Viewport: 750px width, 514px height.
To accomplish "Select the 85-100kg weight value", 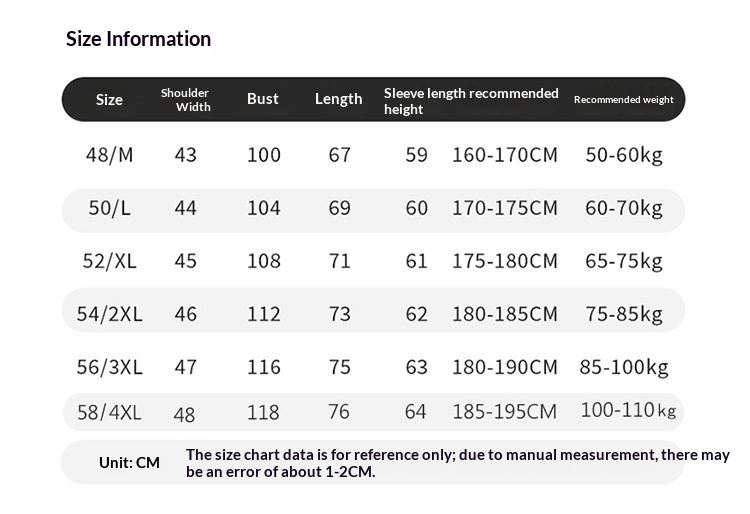I will pos(624,367).
